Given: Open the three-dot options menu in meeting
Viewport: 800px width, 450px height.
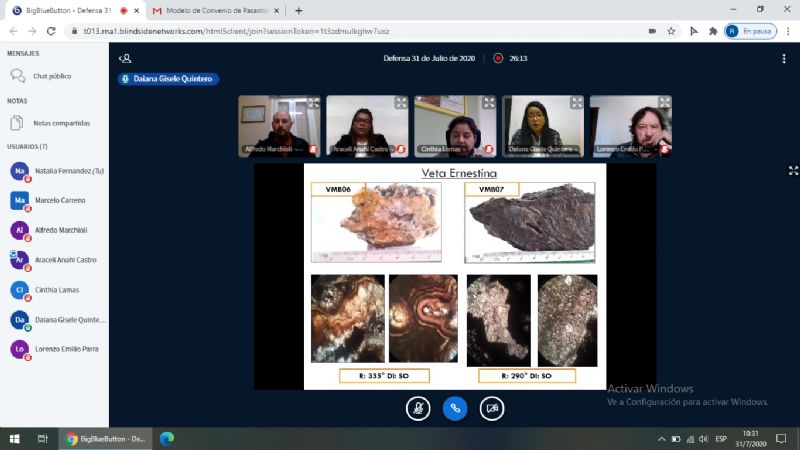Looking at the screenshot, I should (783, 59).
